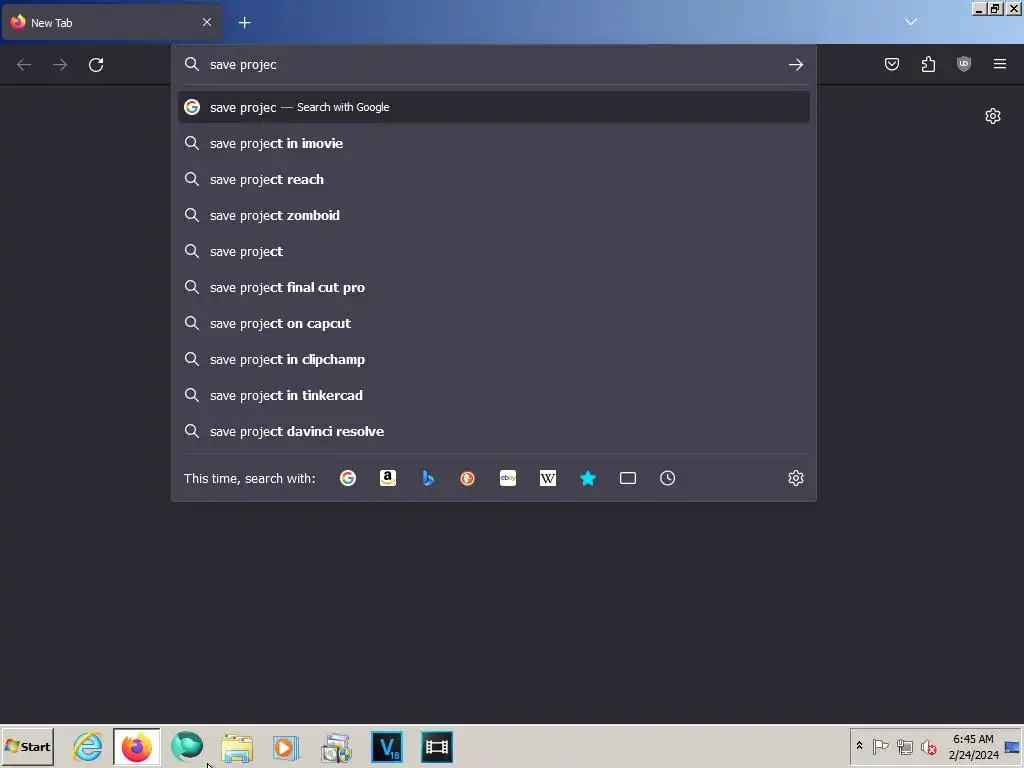Open the Firefox application menu

1000,64
